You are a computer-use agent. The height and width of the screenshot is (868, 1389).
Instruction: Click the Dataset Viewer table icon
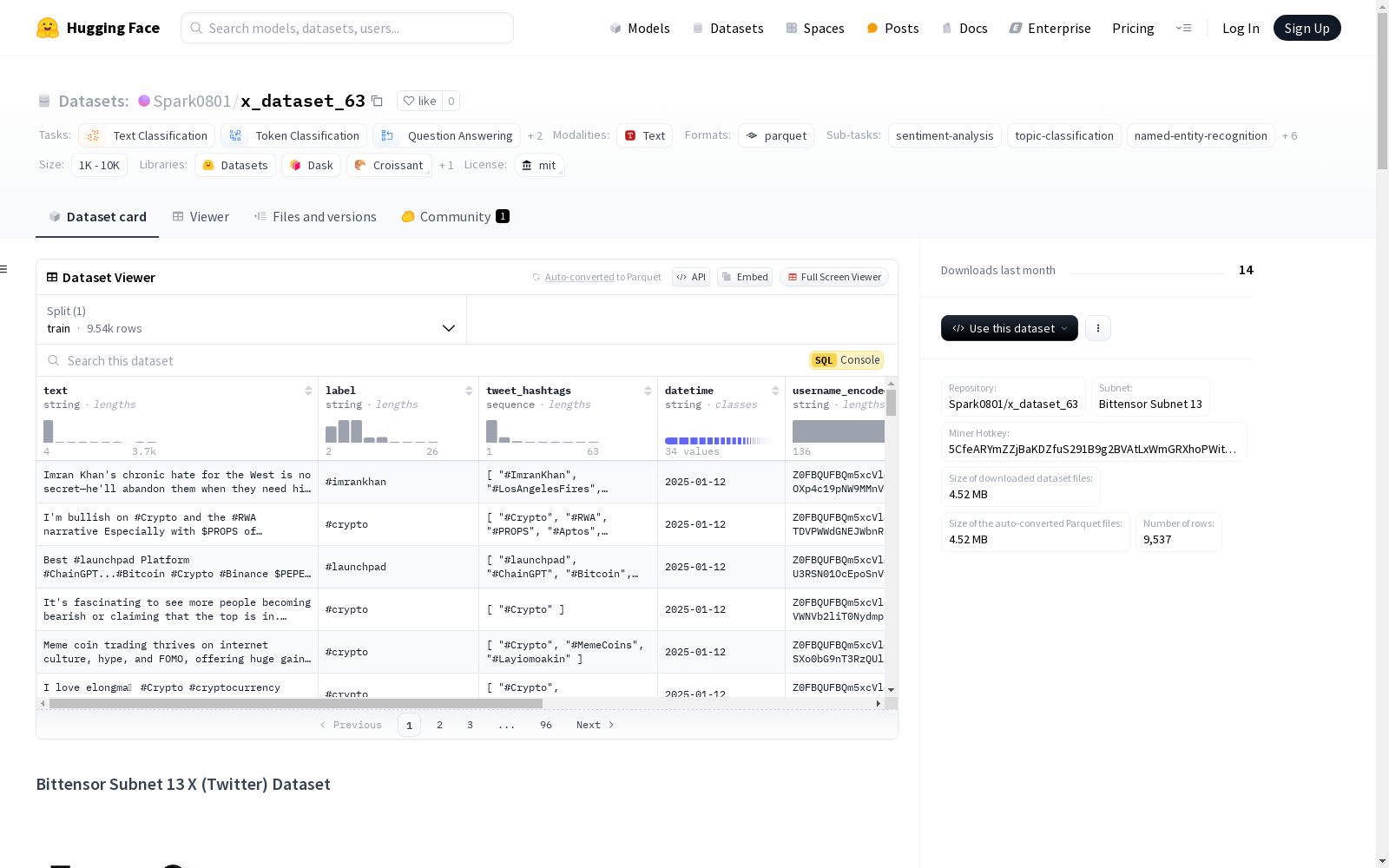52,277
